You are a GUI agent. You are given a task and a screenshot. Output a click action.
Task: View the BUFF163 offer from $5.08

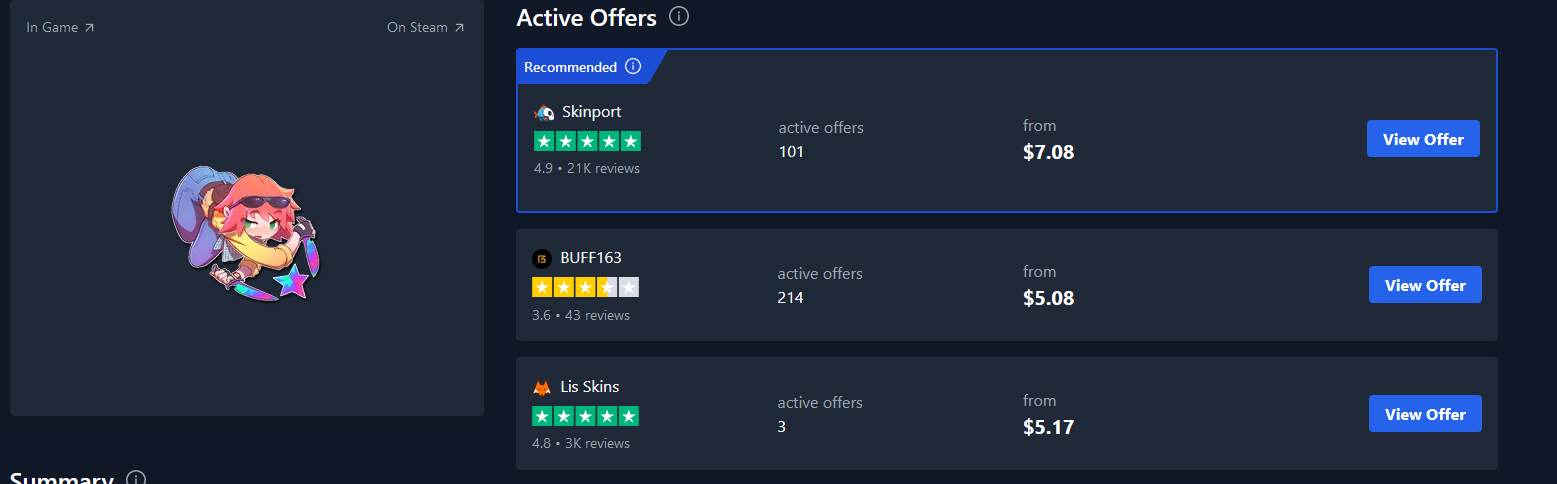[1424, 285]
